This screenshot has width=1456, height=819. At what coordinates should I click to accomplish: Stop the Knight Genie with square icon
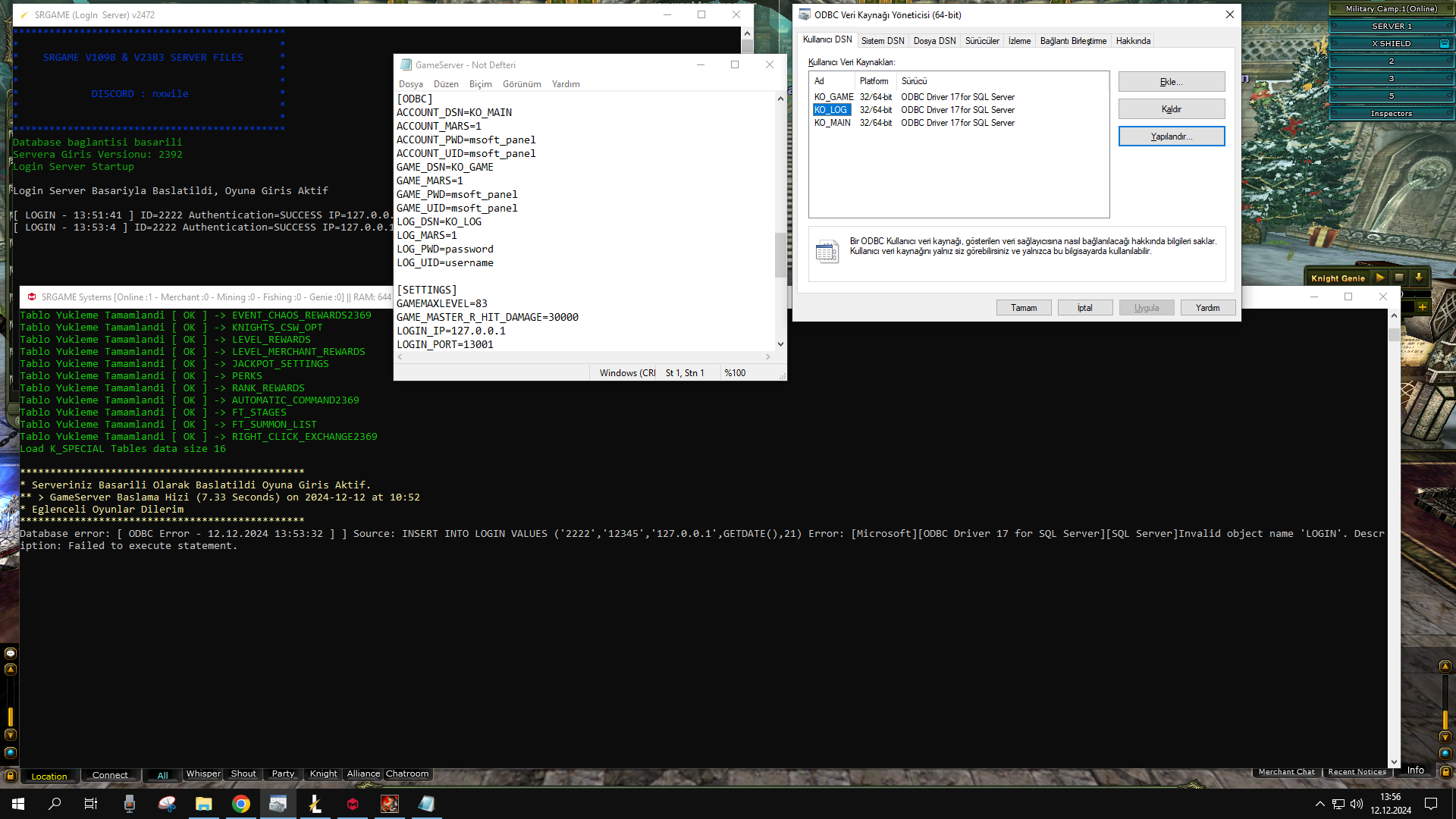pos(1400,278)
